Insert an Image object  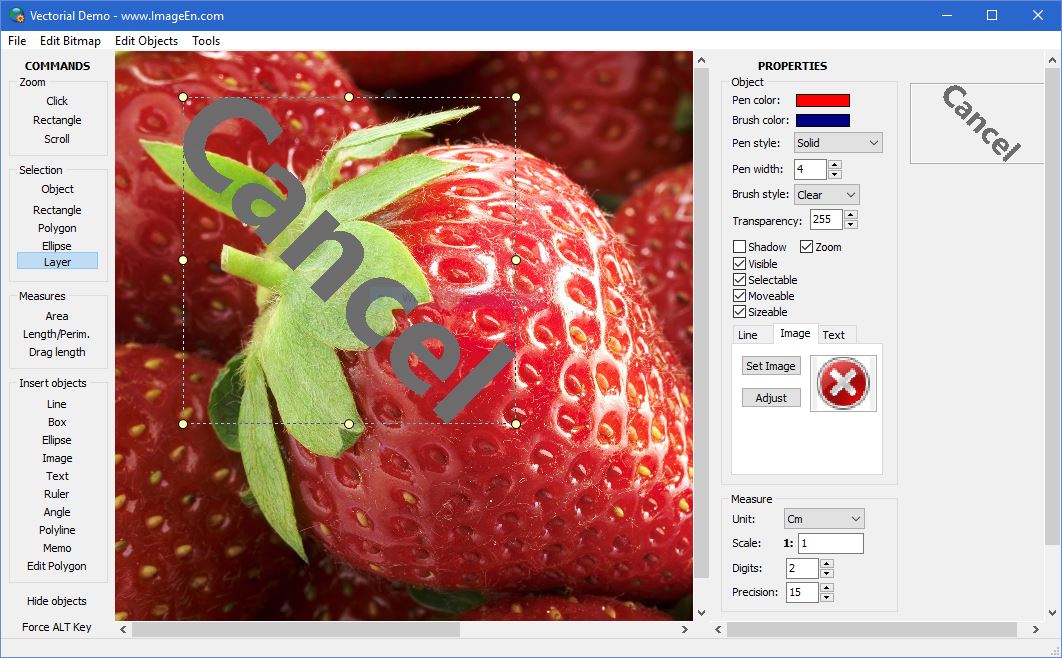point(57,458)
